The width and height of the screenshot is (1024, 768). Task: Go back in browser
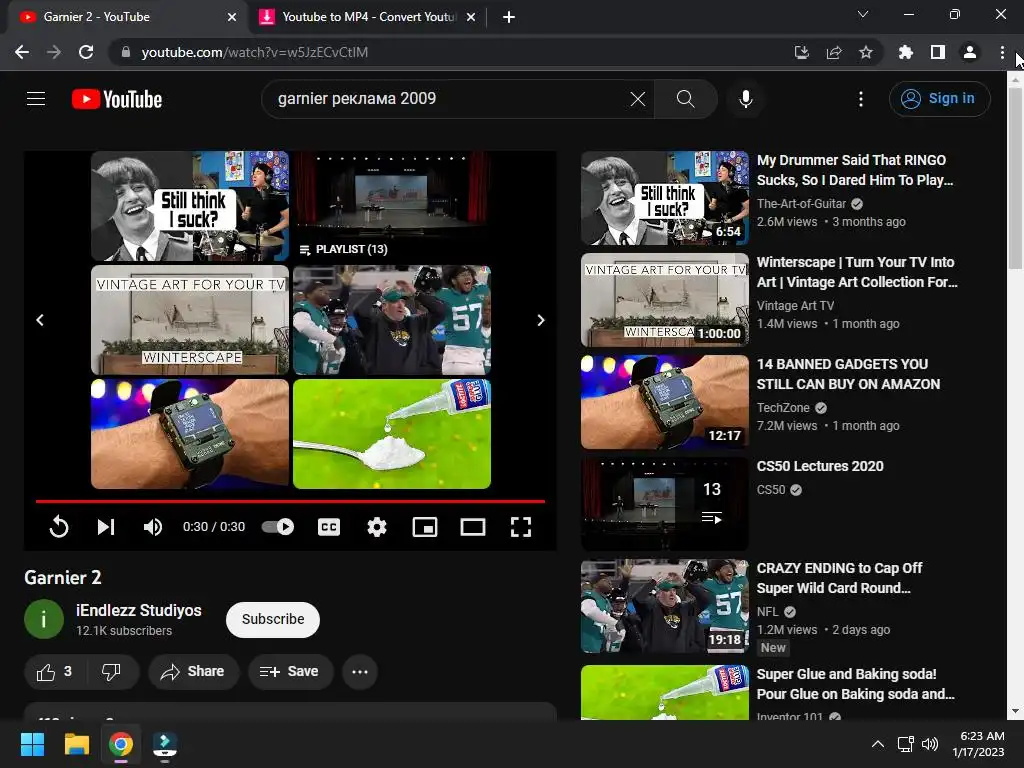click(22, 52)
